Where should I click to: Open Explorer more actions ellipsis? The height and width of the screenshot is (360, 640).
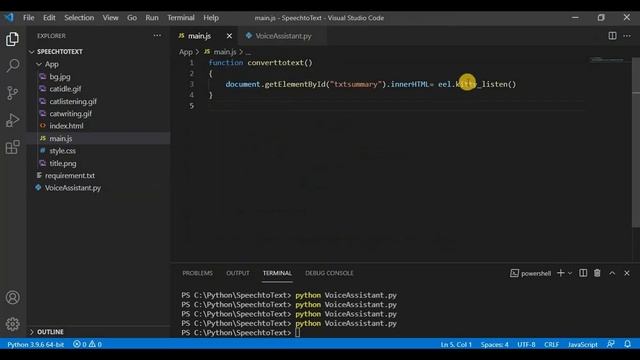pos(157,36)
